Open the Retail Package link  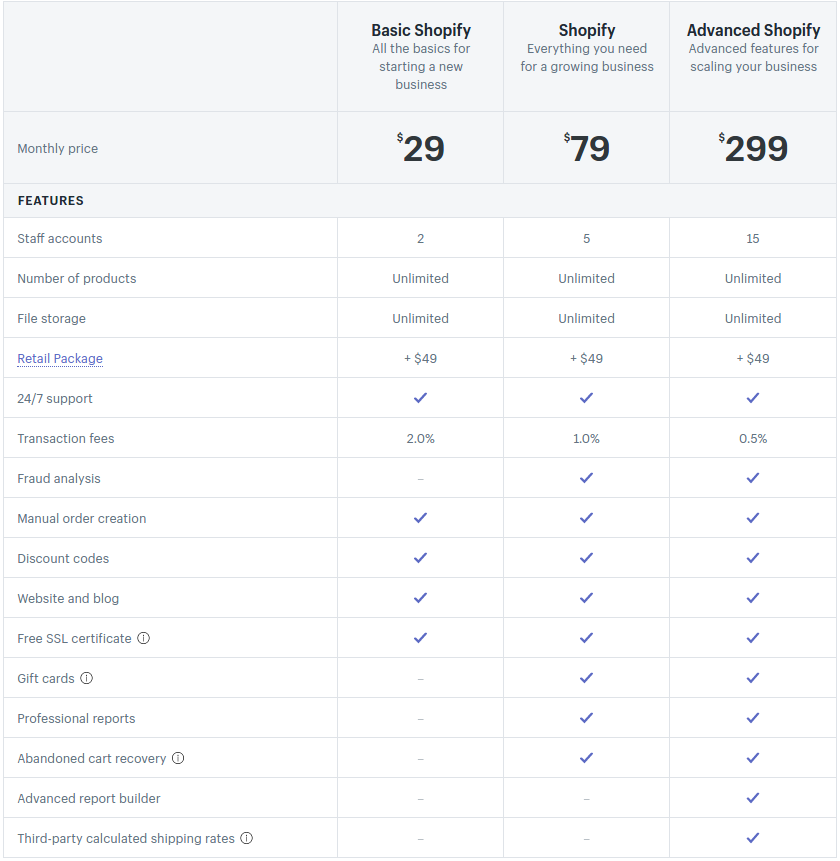click(60, 359)
